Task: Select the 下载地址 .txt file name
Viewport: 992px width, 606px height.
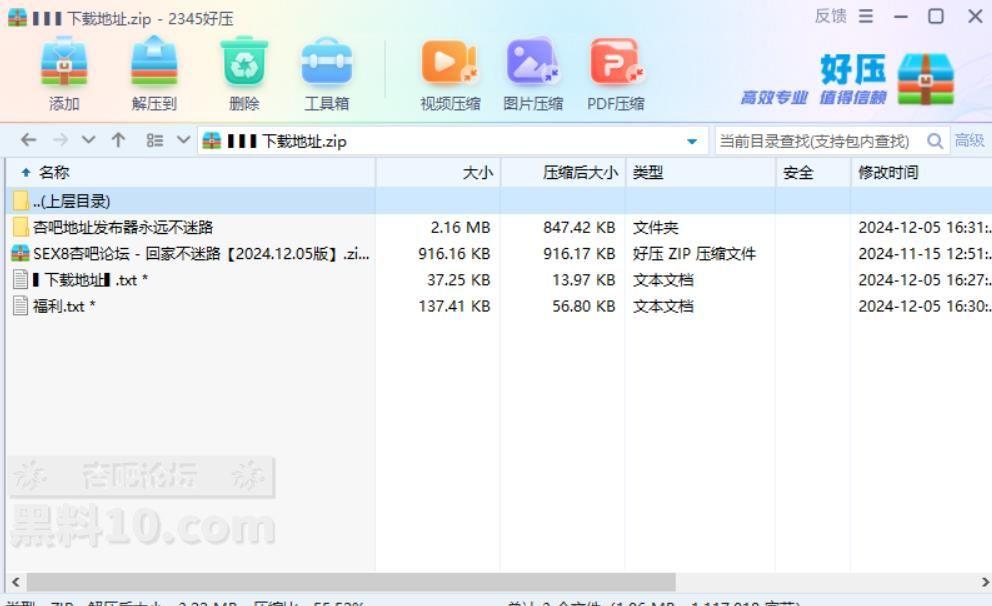Action: click(90, 280)
